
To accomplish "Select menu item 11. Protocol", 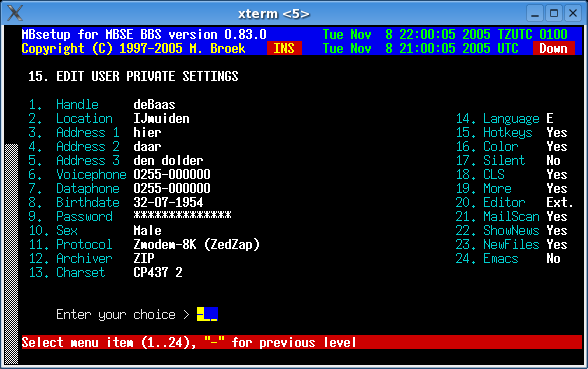I will (70, 244).
